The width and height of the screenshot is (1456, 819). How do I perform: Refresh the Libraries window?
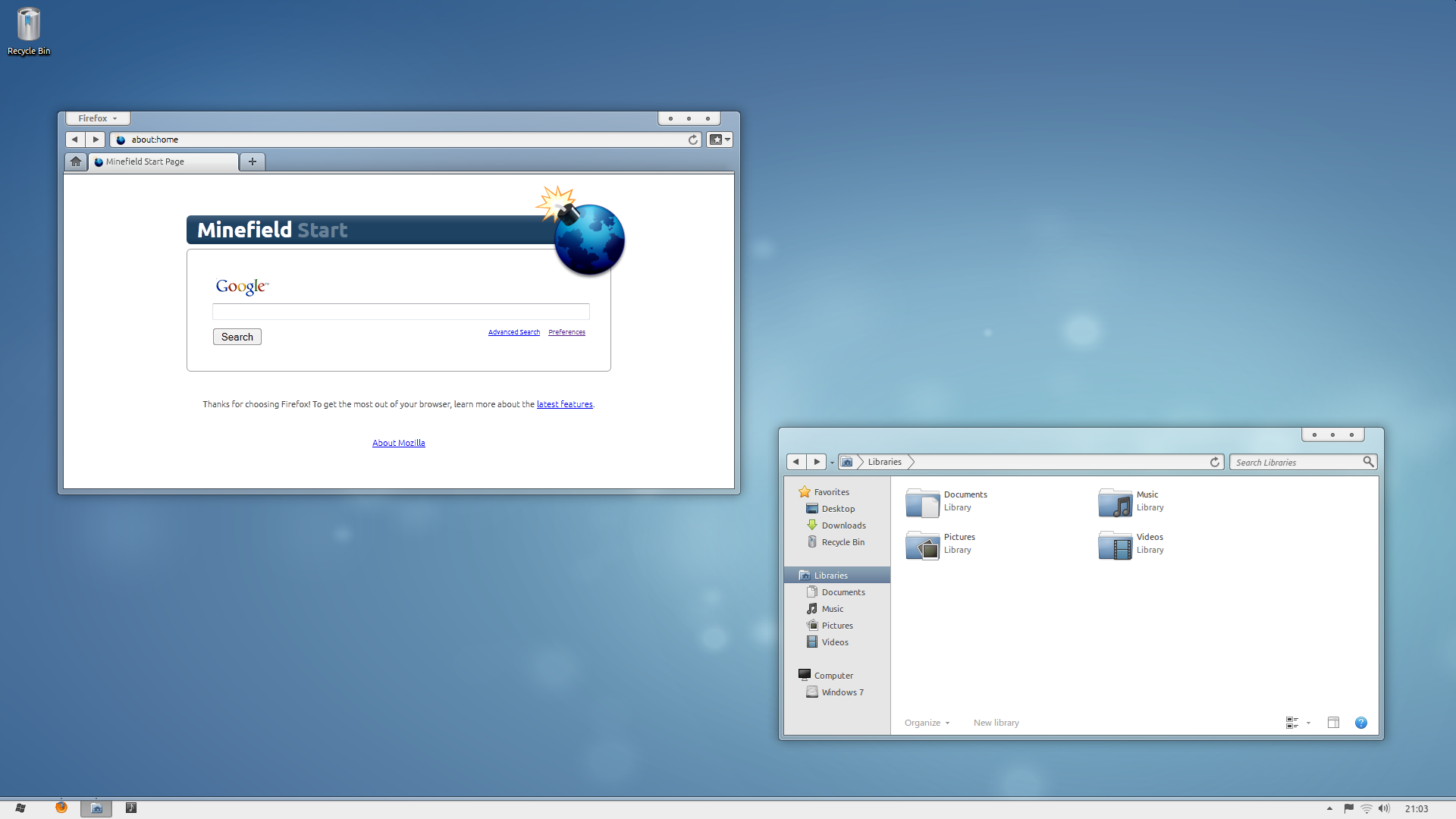1214,462
